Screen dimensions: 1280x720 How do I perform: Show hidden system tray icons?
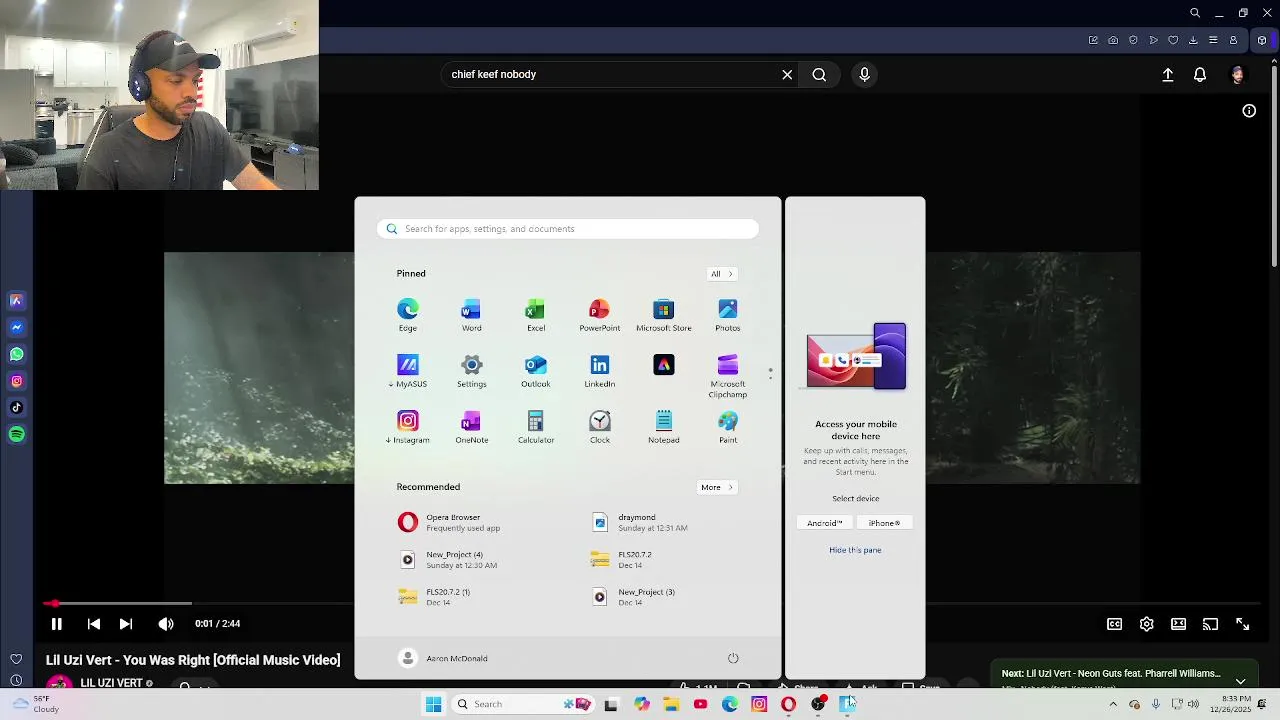click(1113, 704)
